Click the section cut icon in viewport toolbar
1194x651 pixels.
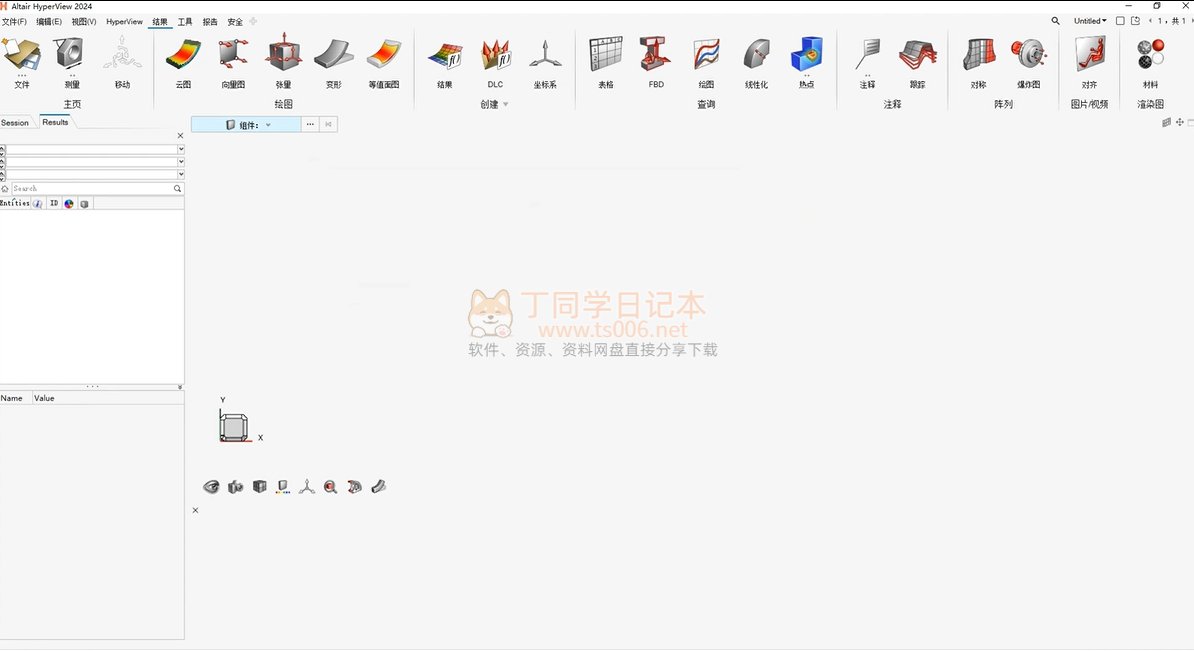tap(354, 487)
